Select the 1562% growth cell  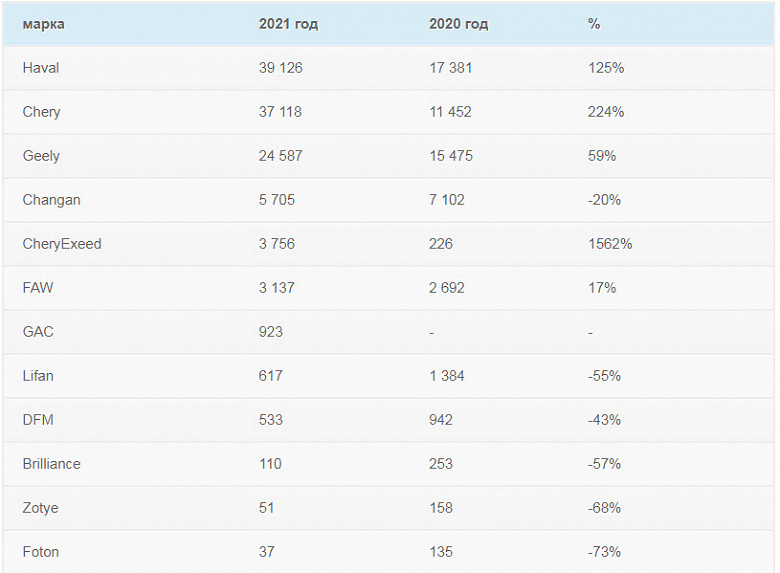(610, 244)
